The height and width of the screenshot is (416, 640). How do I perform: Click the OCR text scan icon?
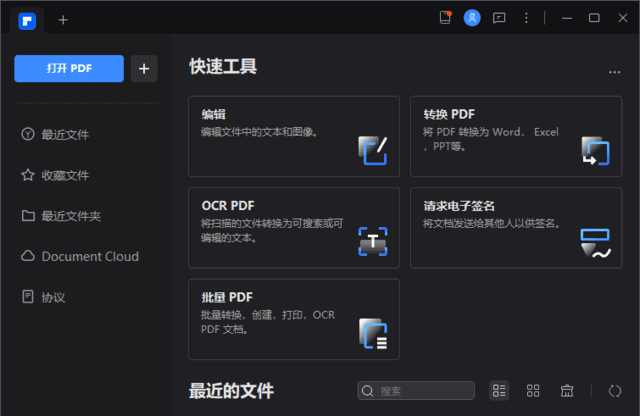pos(373,242)
